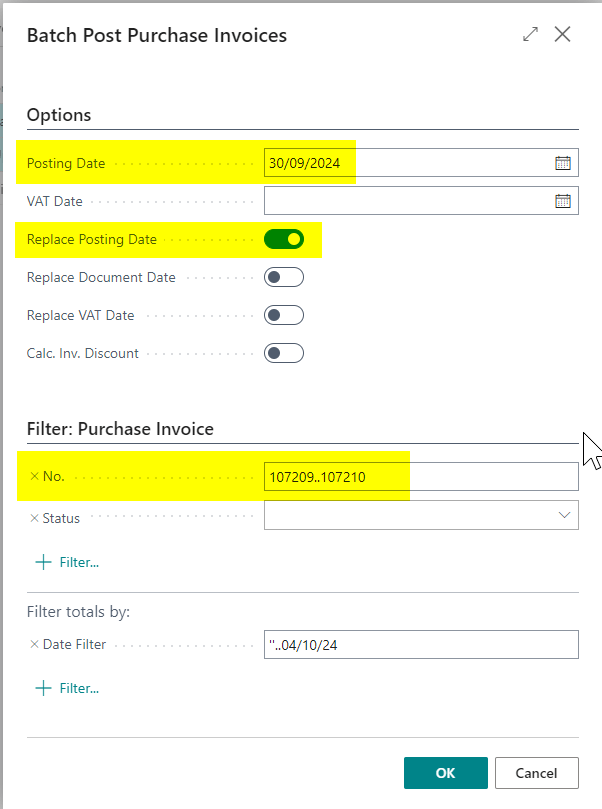Open the Posting Date calendar picker

pos(563,163)
